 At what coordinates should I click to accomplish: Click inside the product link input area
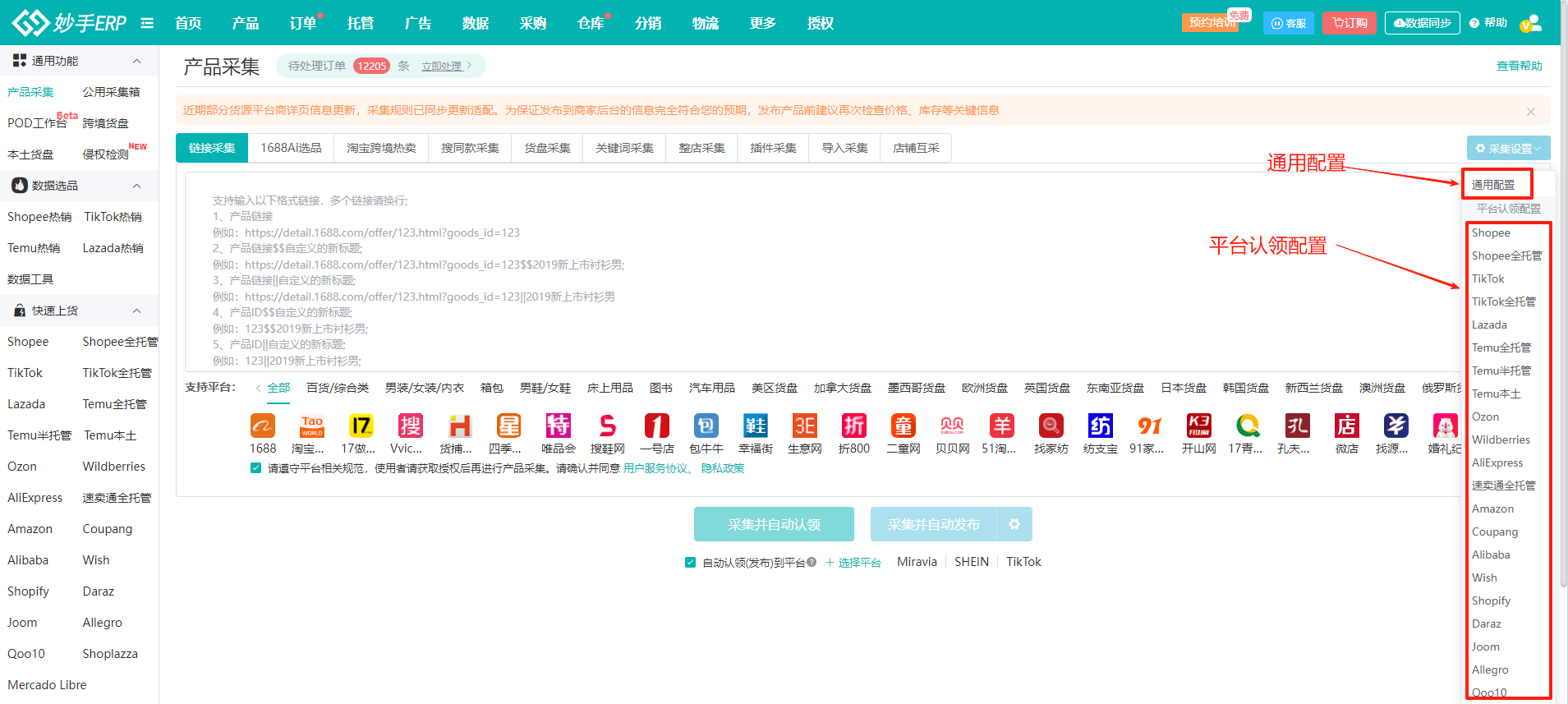pos(821,272)
